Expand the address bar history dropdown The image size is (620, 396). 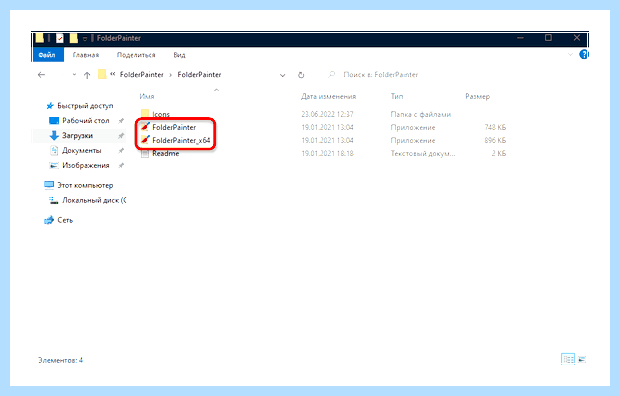[x=282, y=75]
